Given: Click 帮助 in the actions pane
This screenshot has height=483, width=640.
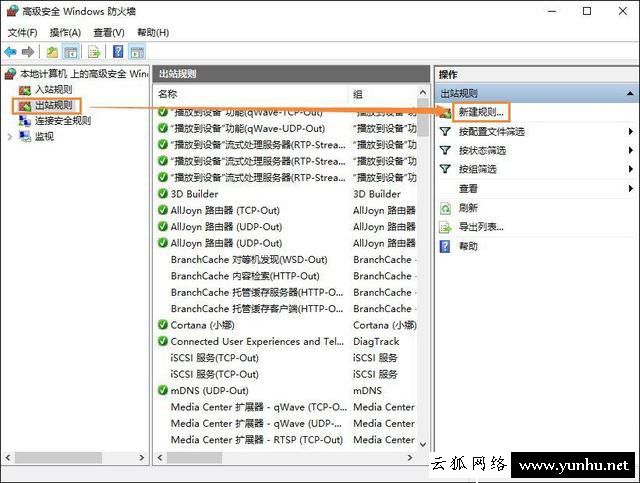Looking at the screenshot, I should coord(468,246).
